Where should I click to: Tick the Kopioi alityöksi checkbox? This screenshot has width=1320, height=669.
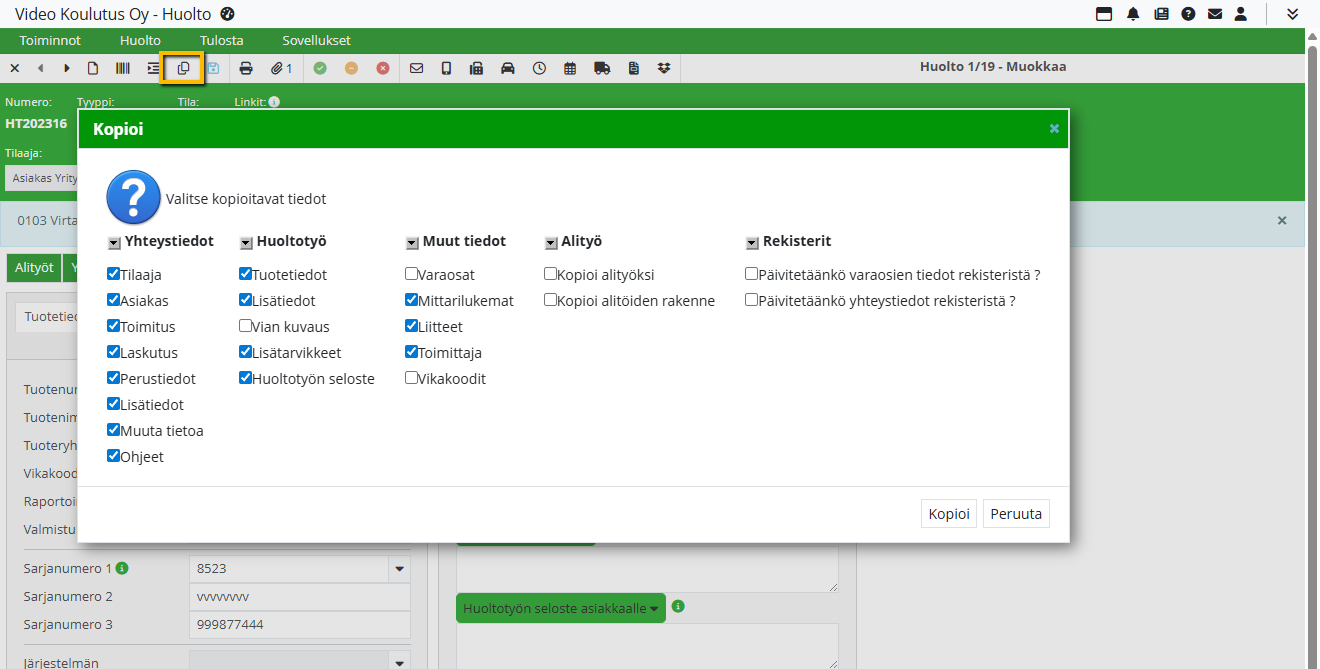551,274
